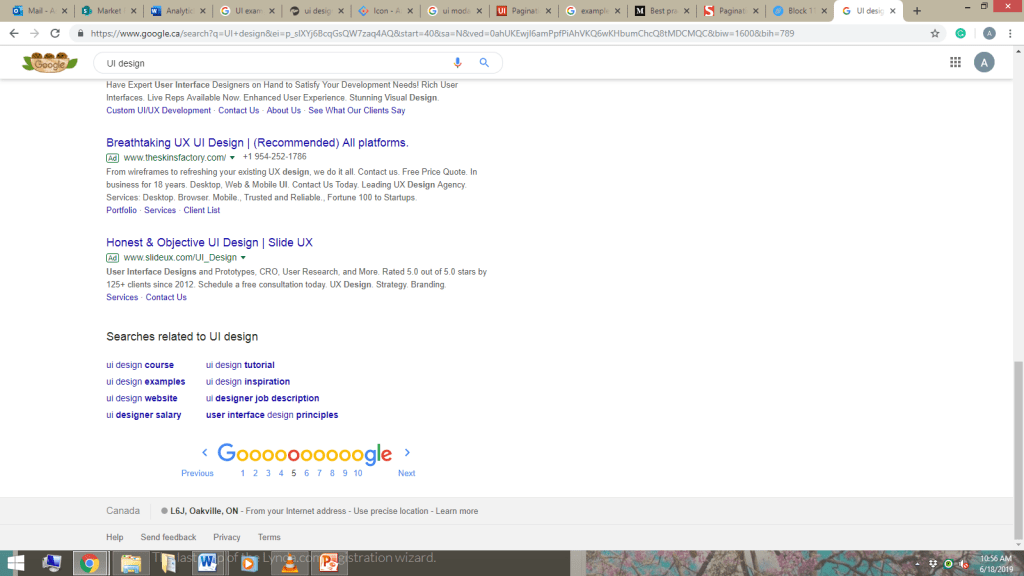This screenshot has height=576, width=1024.
Task: Search ui design tutorial
Action: [x=240, y=365]
